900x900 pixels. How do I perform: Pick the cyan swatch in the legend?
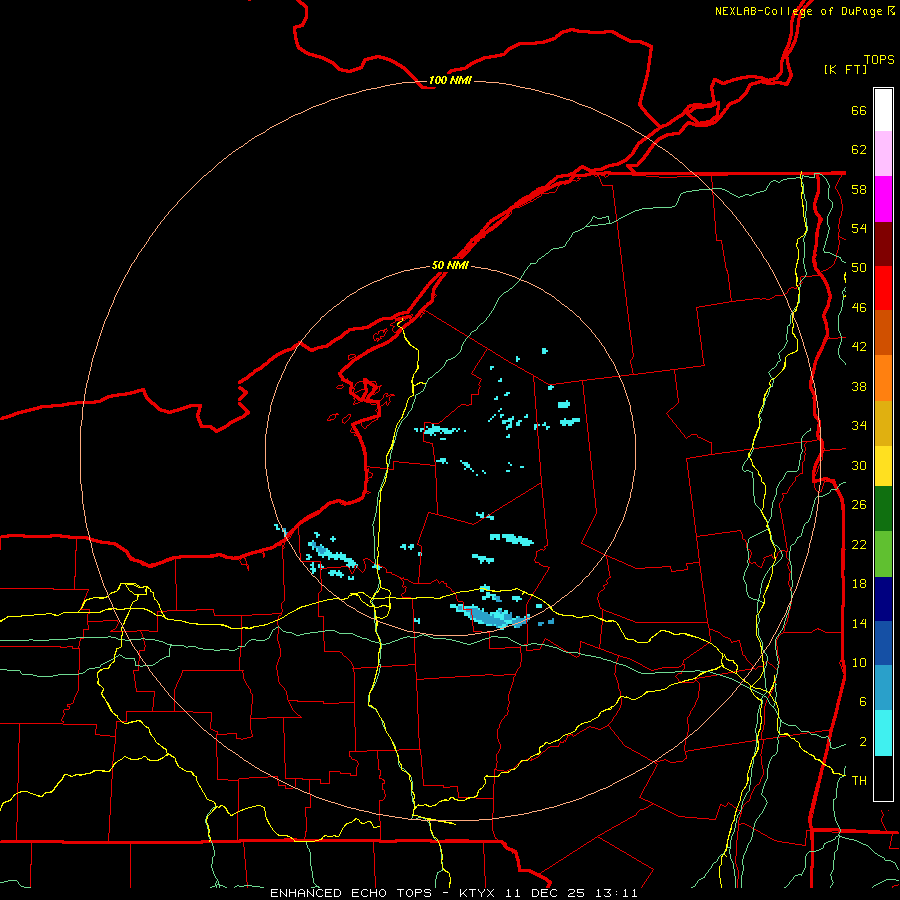pos(883,733)
